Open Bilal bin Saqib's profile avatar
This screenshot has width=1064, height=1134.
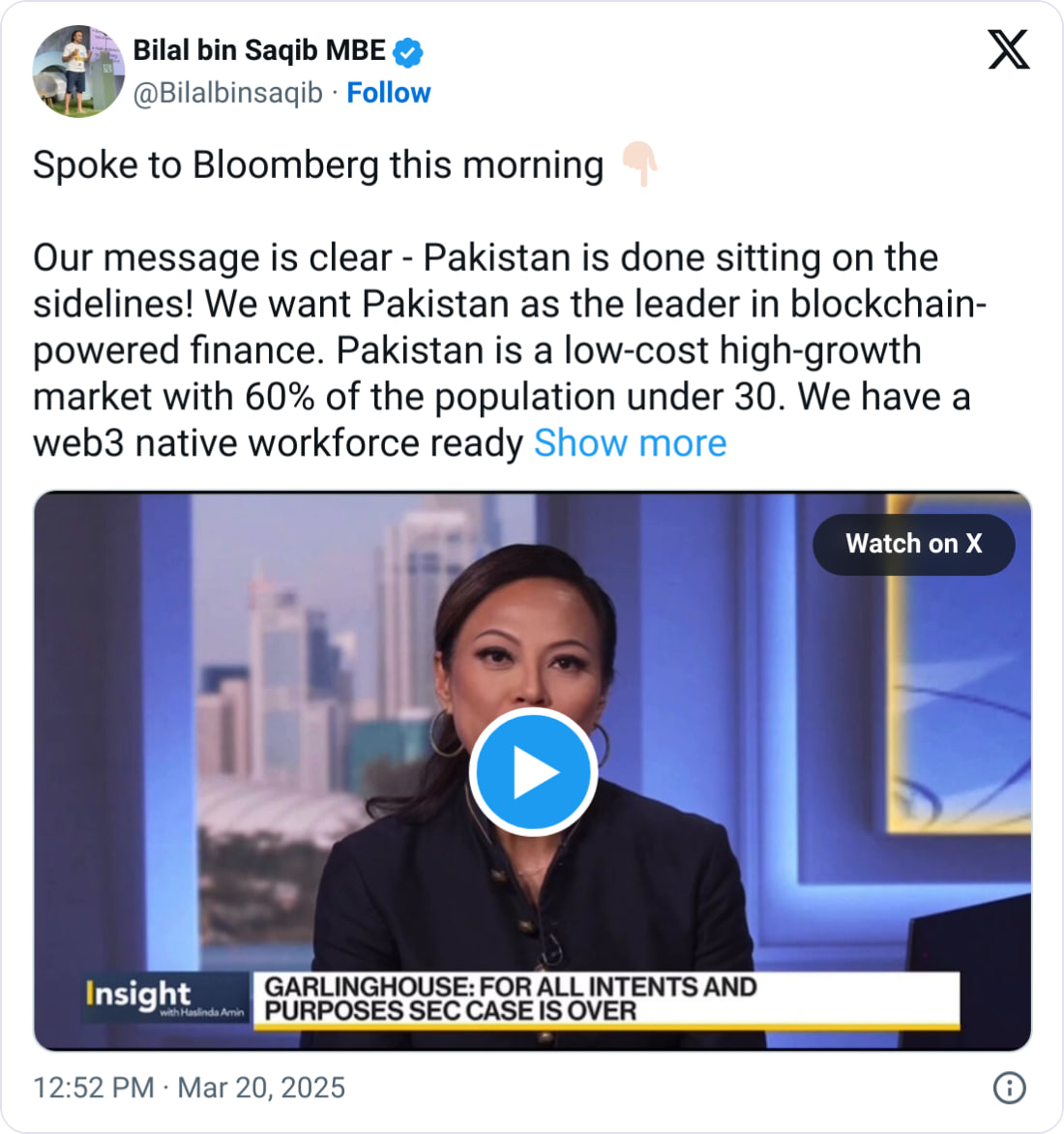click(x=78, y=72)
